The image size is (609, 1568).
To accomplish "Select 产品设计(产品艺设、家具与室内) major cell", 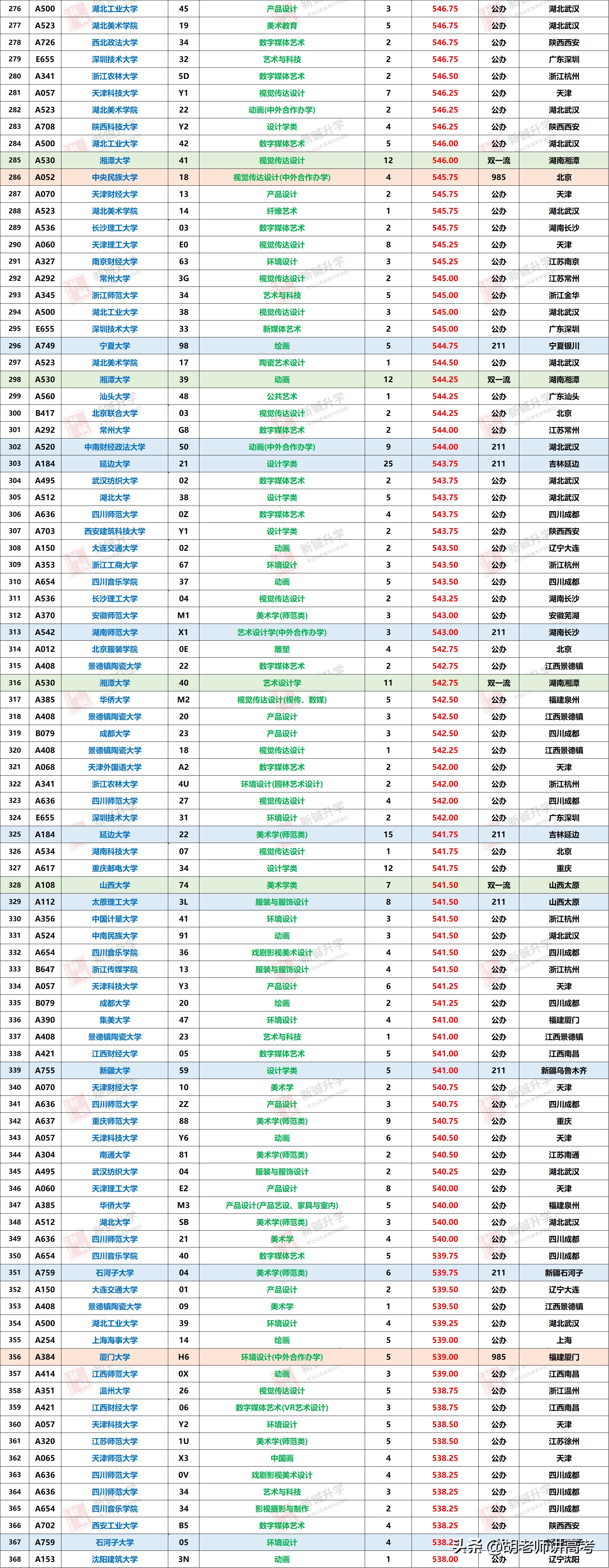I will [x=282, y=1205].
